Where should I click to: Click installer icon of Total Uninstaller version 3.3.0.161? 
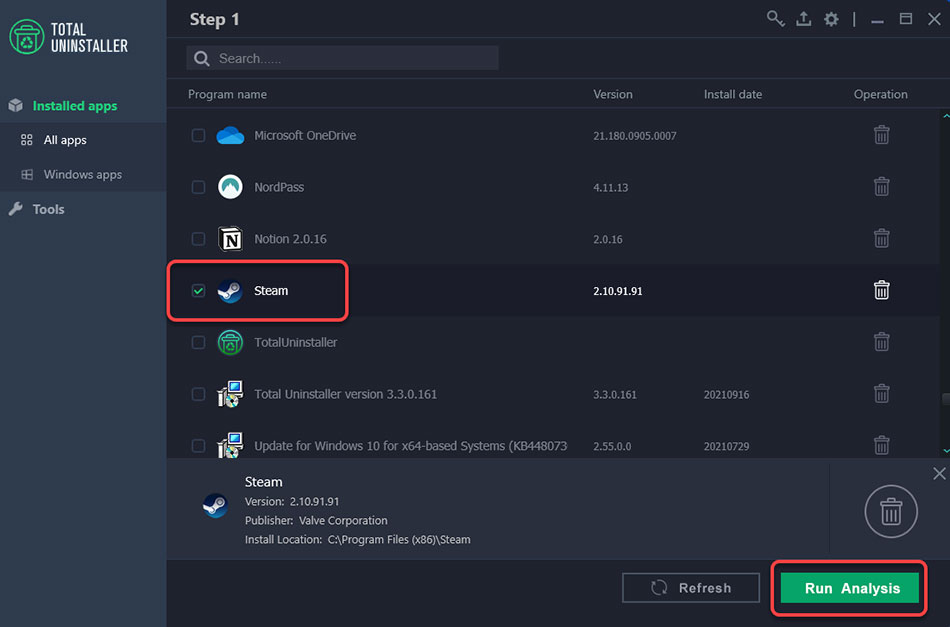pos(230,394)
